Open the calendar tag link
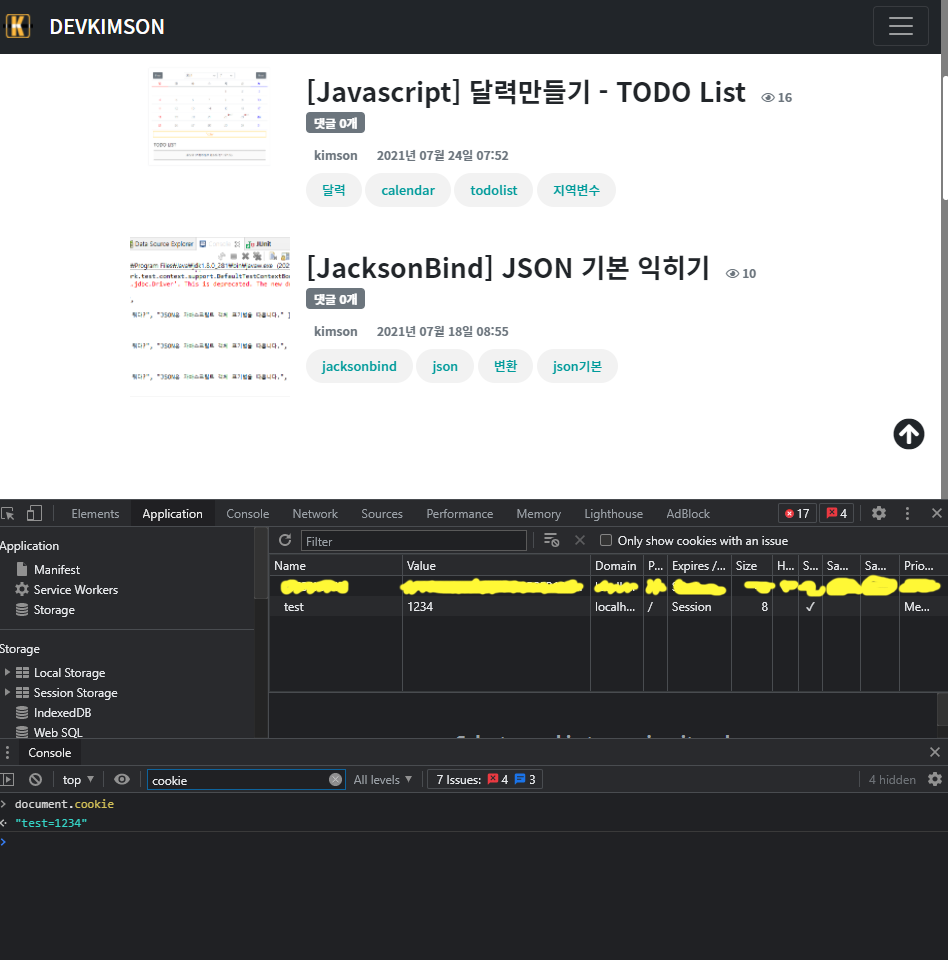Screen dimensions: 948x960 coord(407,189)
